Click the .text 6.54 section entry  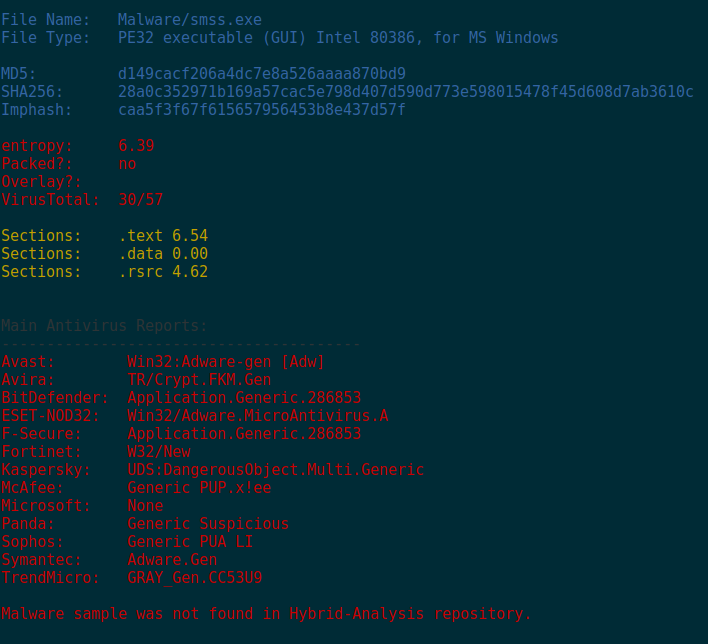(x=163, y=236)
